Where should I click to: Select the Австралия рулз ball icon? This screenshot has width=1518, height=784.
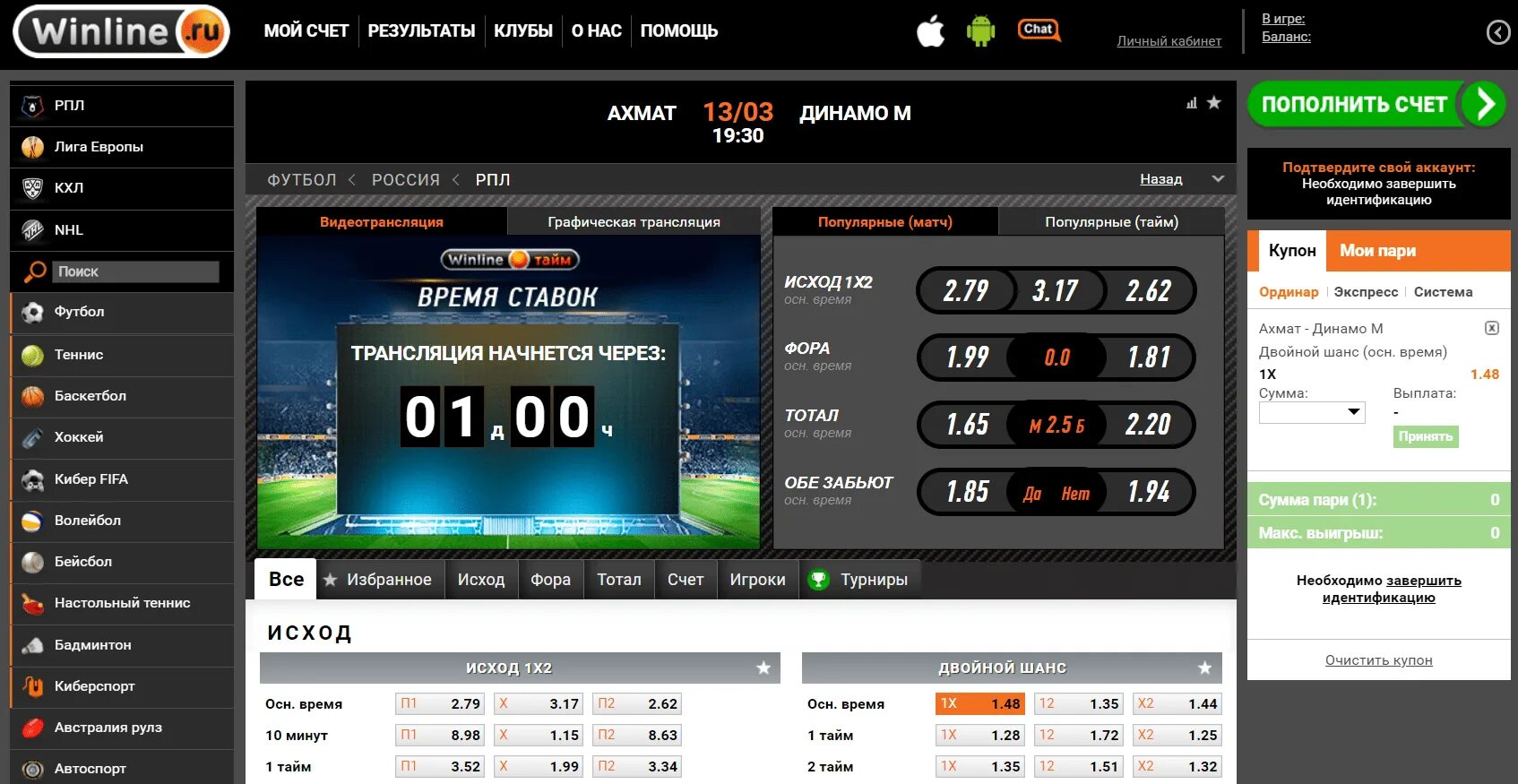click(33, 728)
